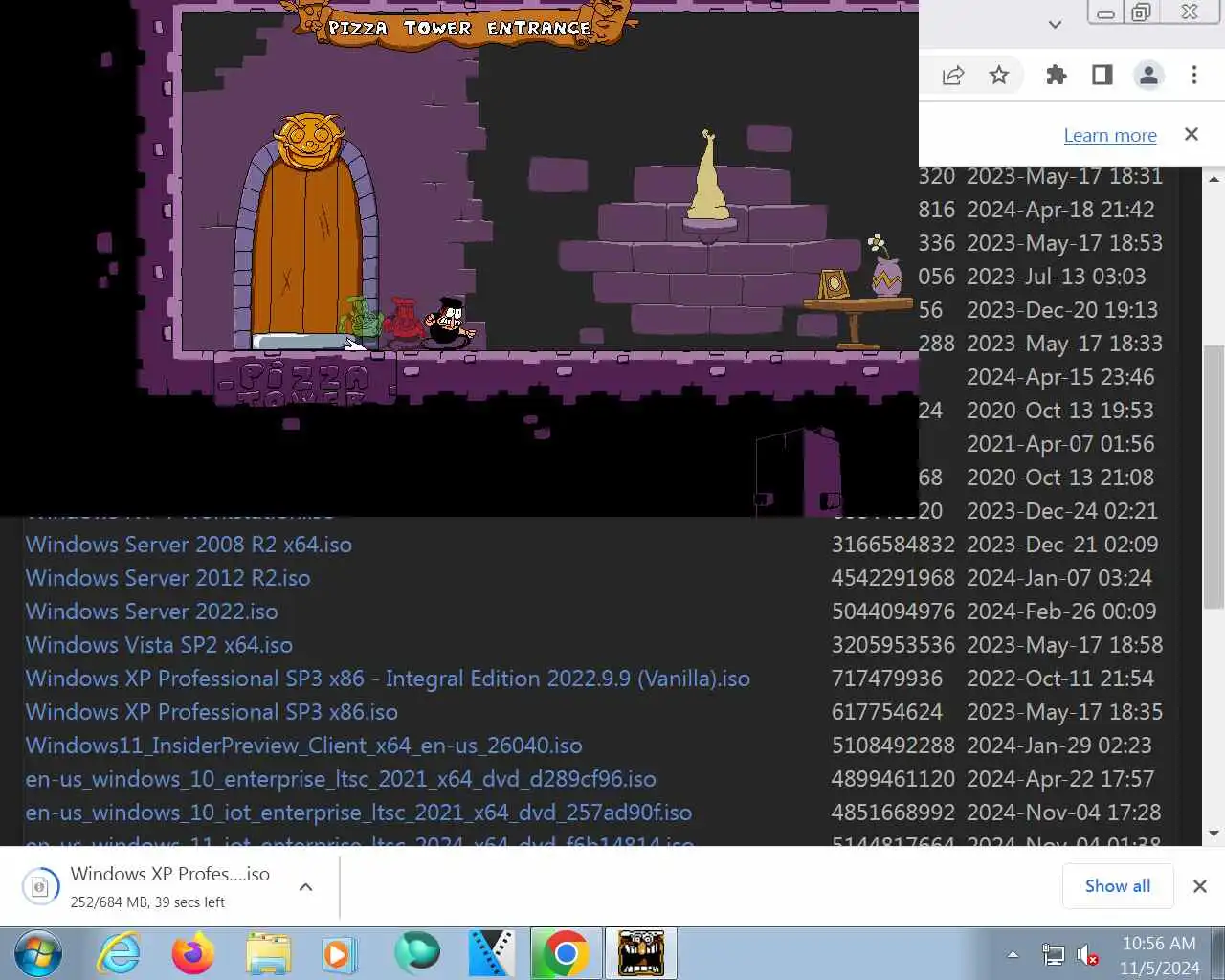Open Windows Server 2022.iso link

click(151, 612)
